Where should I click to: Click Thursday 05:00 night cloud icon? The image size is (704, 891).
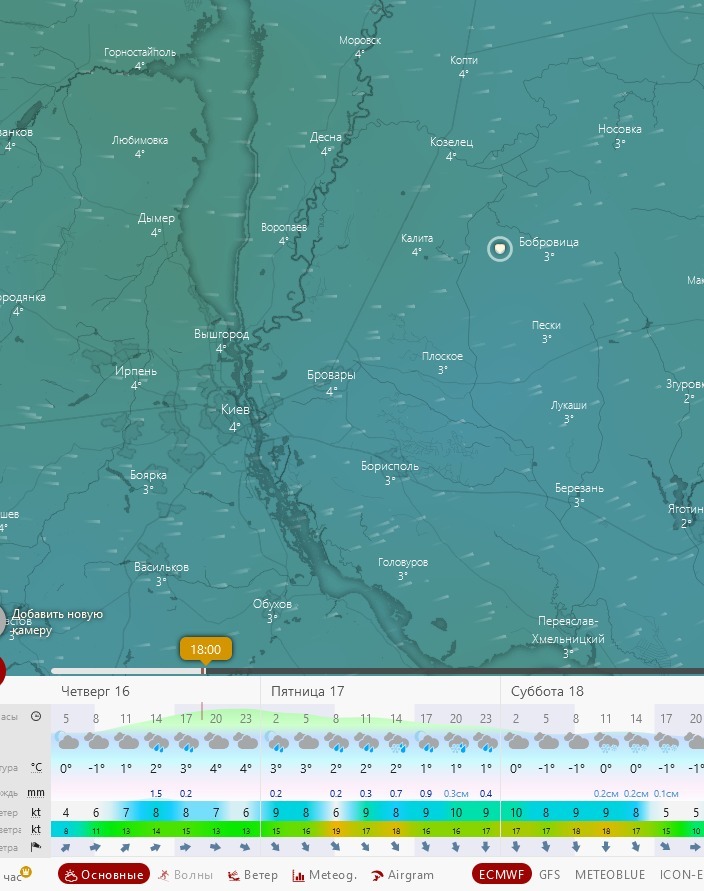pos(66,742)
